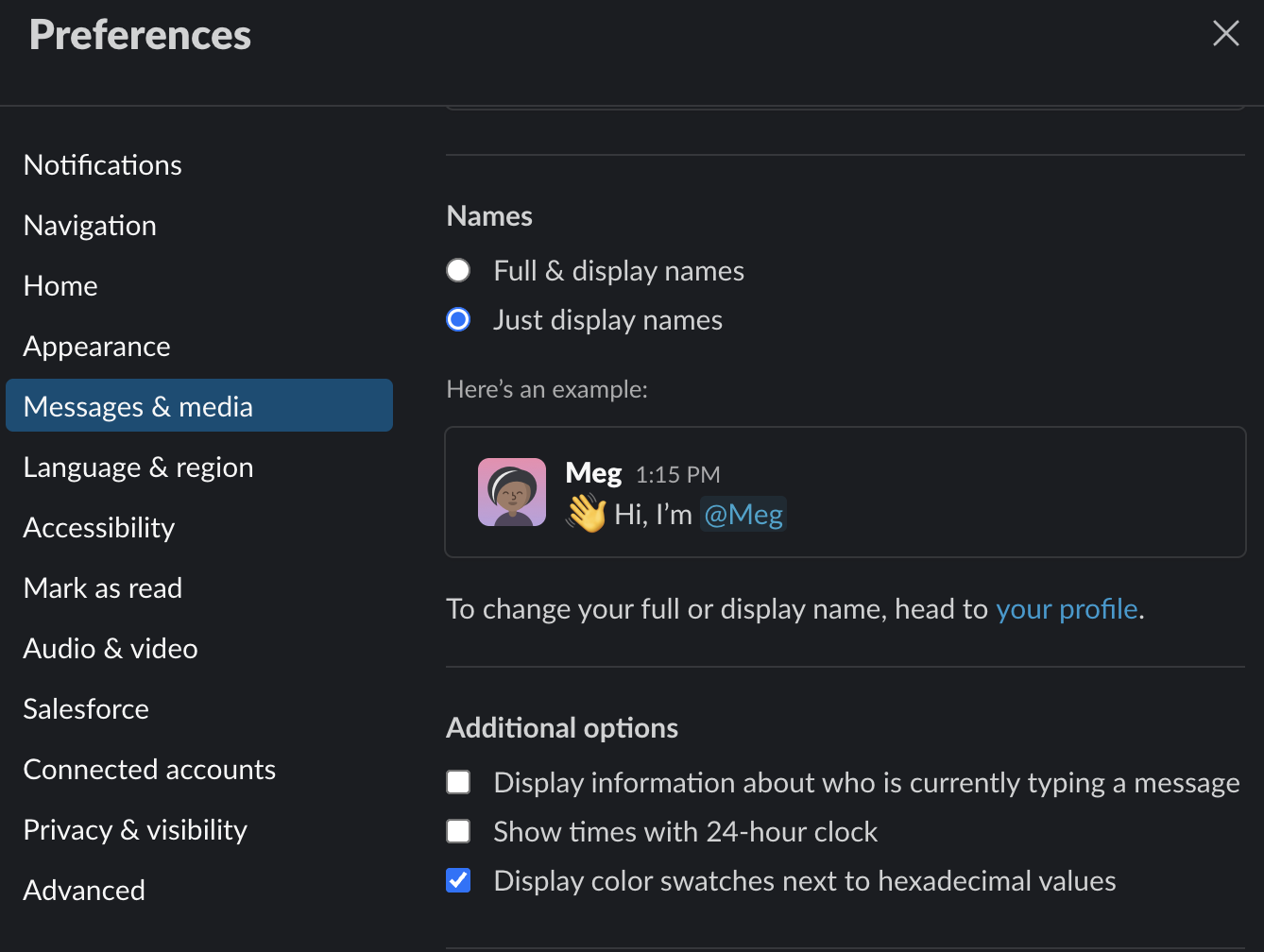Viewport: 1264px width, 952px height.
Task: Open Language & region settings
Action: click(138, 467)
